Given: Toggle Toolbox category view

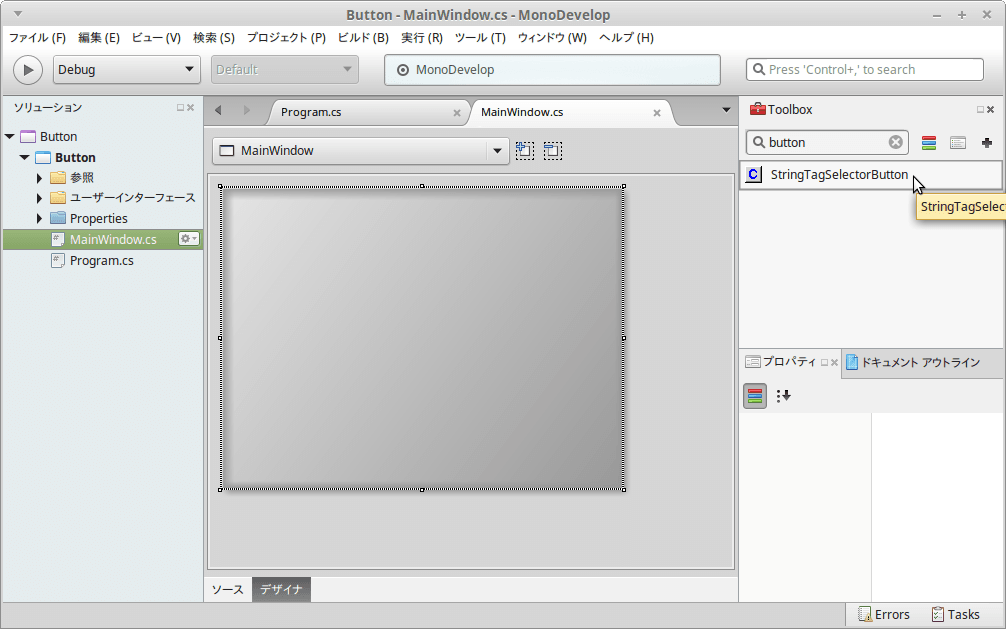Looking at the screenshot, I should (x=928, y=142).
